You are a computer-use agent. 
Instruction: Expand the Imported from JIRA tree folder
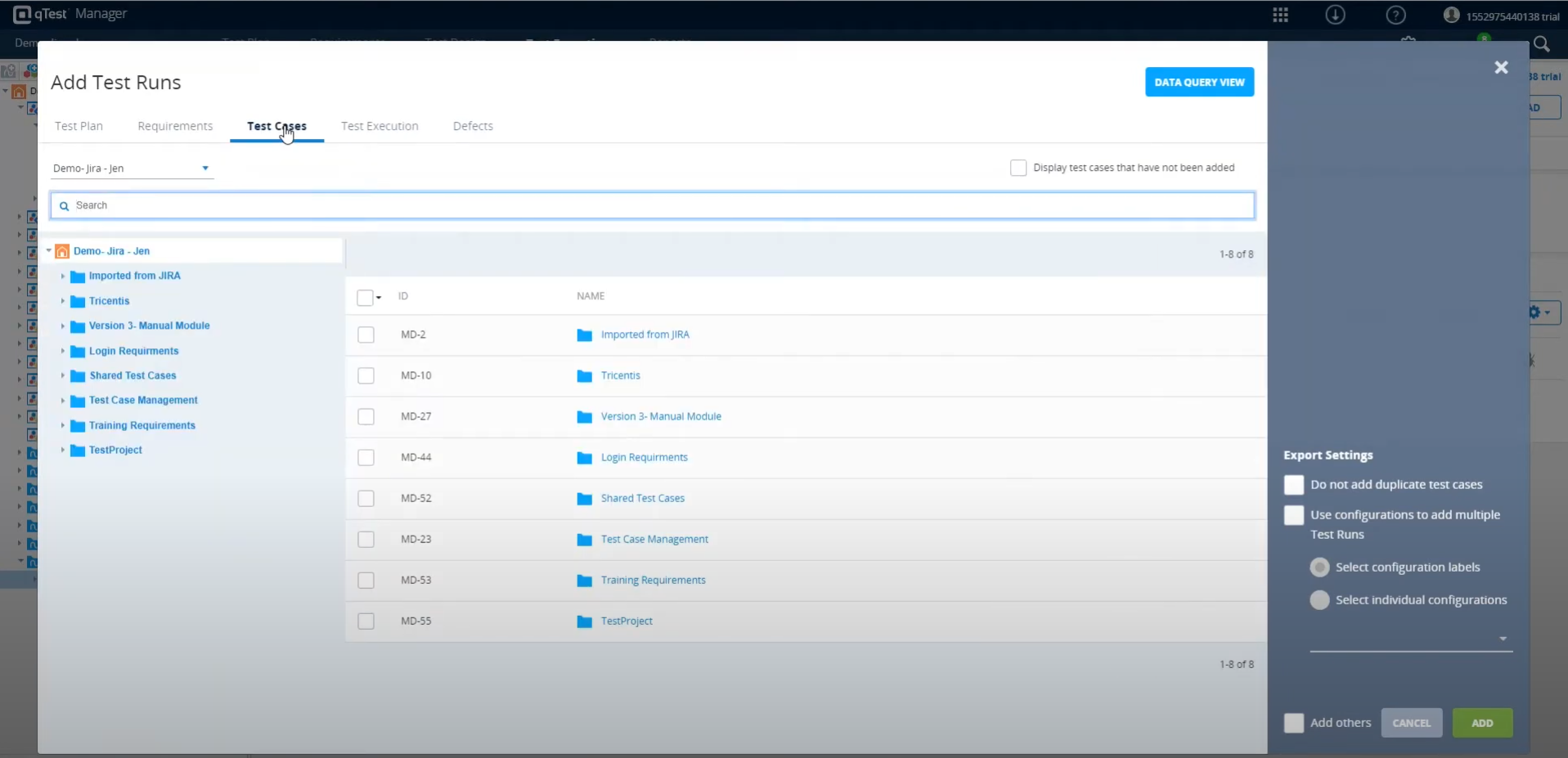coord(62,276)
